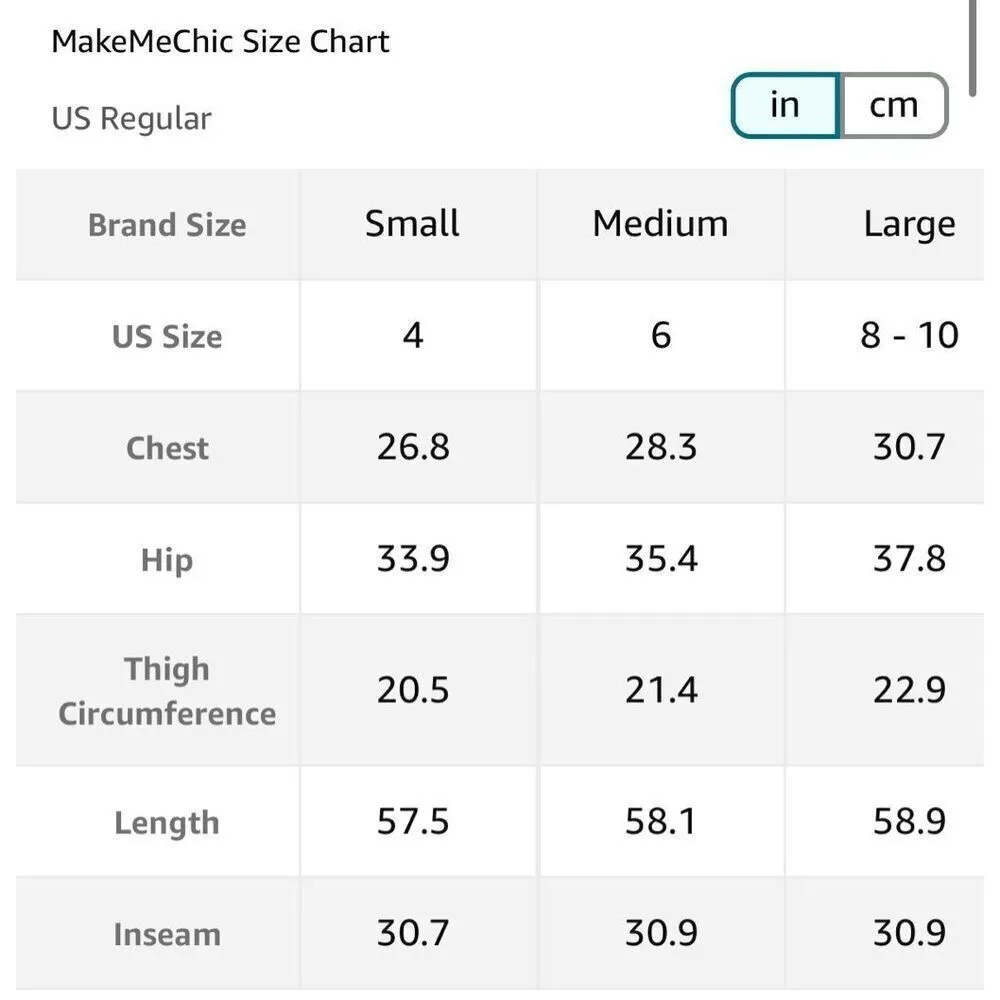This screenshot has width=1000, height=1000.
Task: Select the Medium column header
Action: 660,224
